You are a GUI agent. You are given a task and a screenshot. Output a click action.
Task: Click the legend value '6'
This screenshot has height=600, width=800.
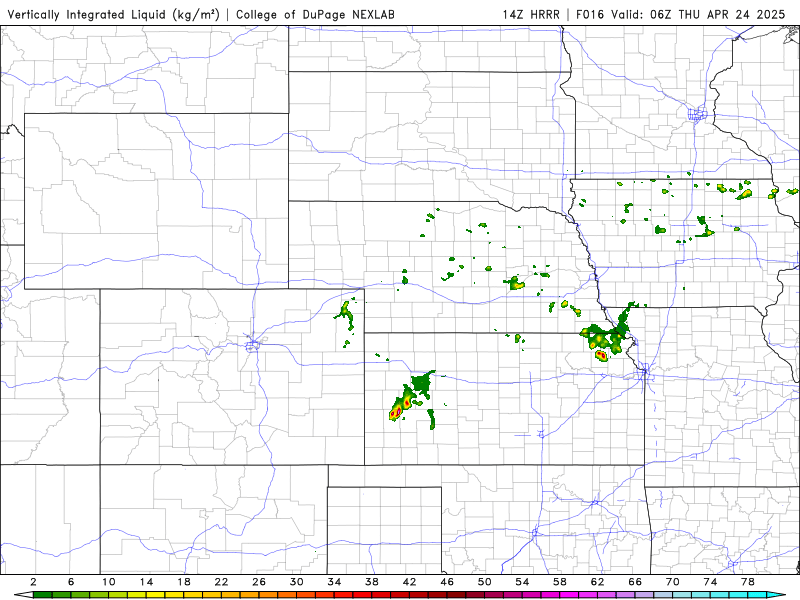pyautogui.click(x=71, y=582)
